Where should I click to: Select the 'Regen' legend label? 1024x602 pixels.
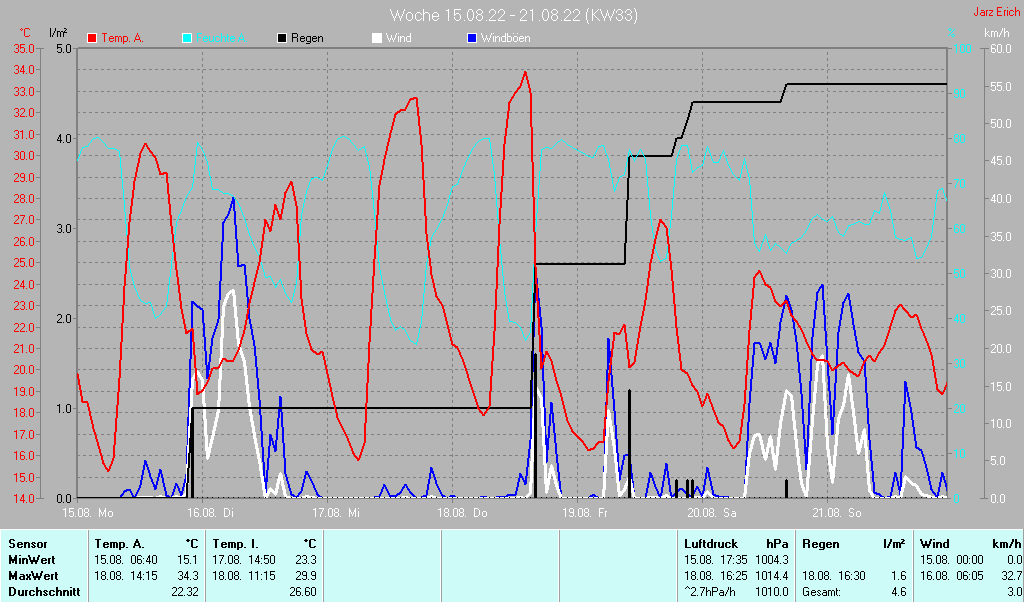click(307, 38)
